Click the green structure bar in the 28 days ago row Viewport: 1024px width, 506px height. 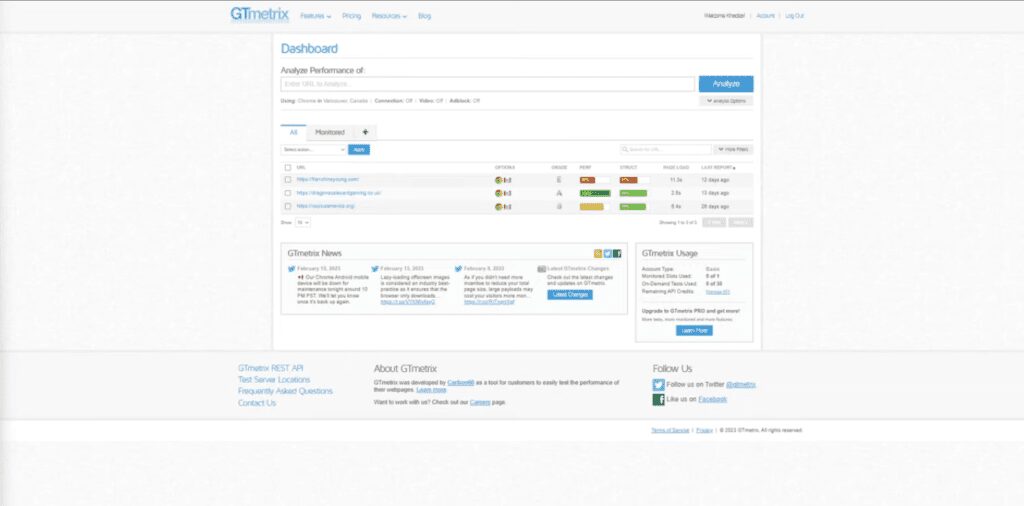[633, 206]
